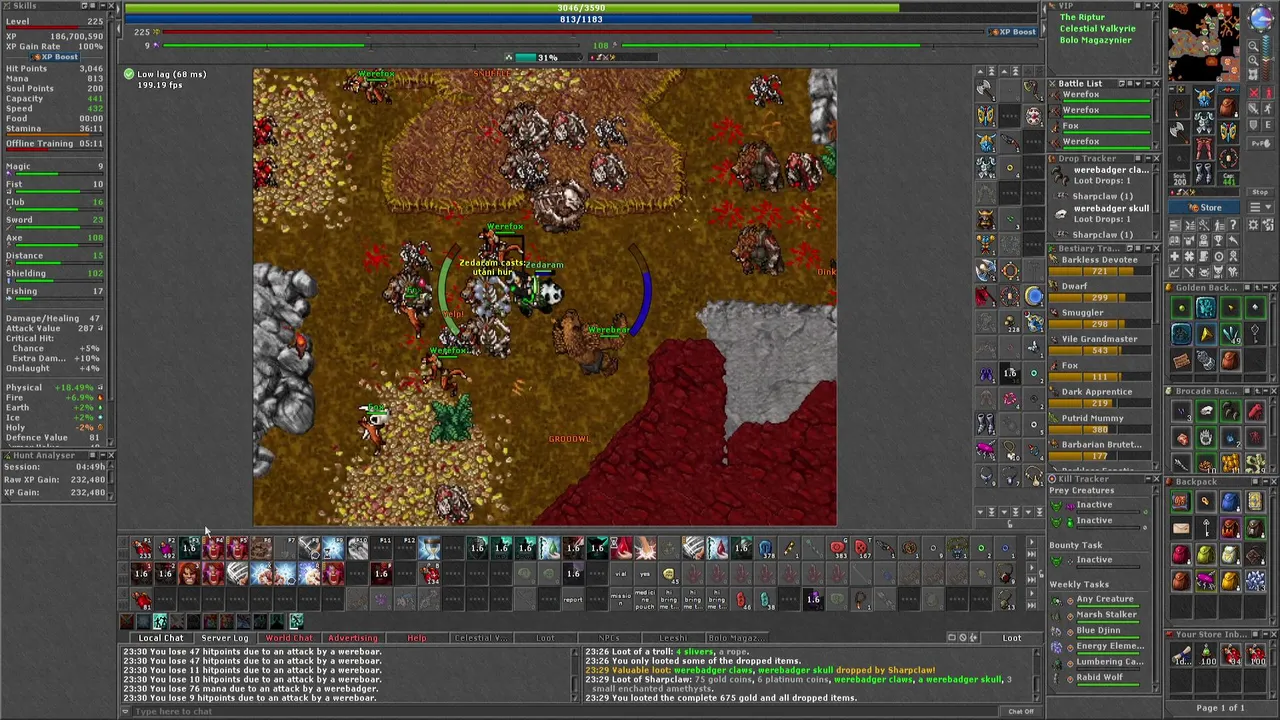This screenshot has width=1280, height=720.
Task: Click the helmet equipment slot
Action: click(1204, 97)
